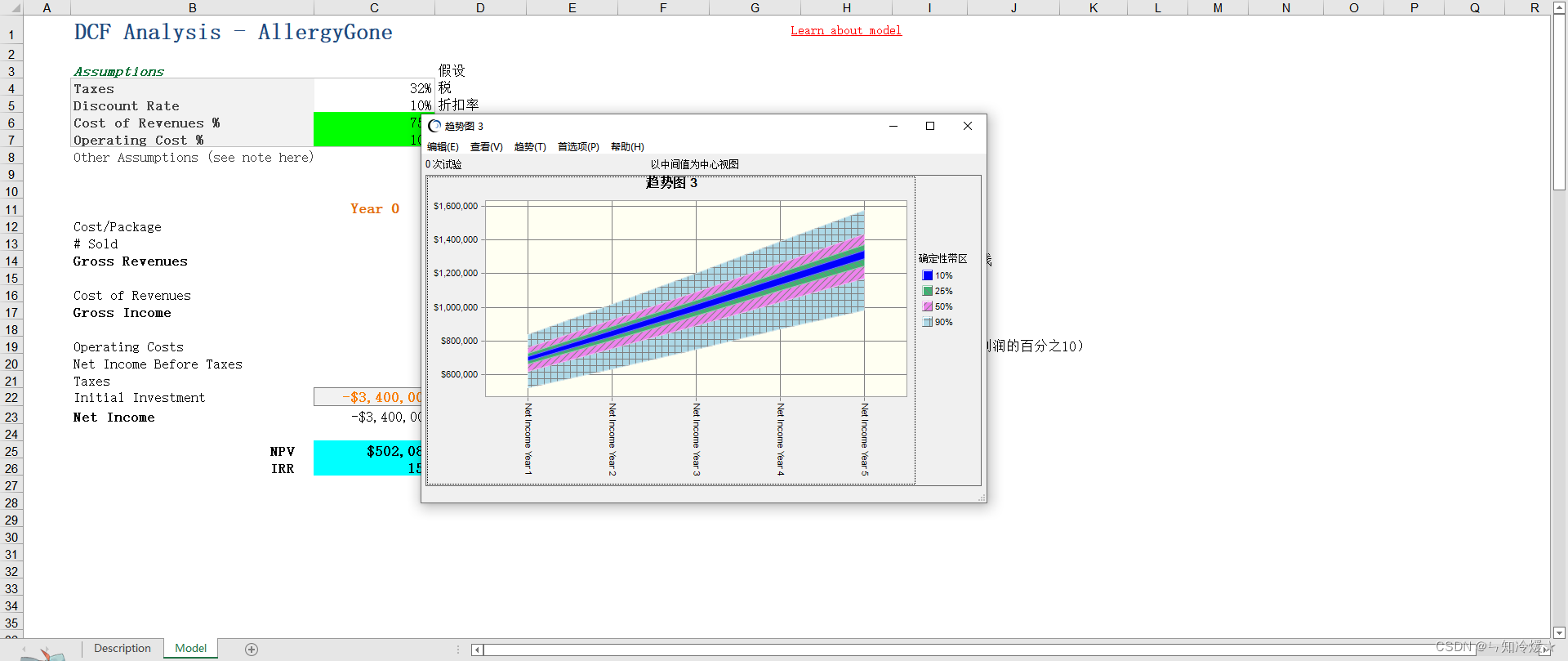The width and height of the screenshot is (1568, 661).
Task: Select row header 25
Action: pos(11,451)
